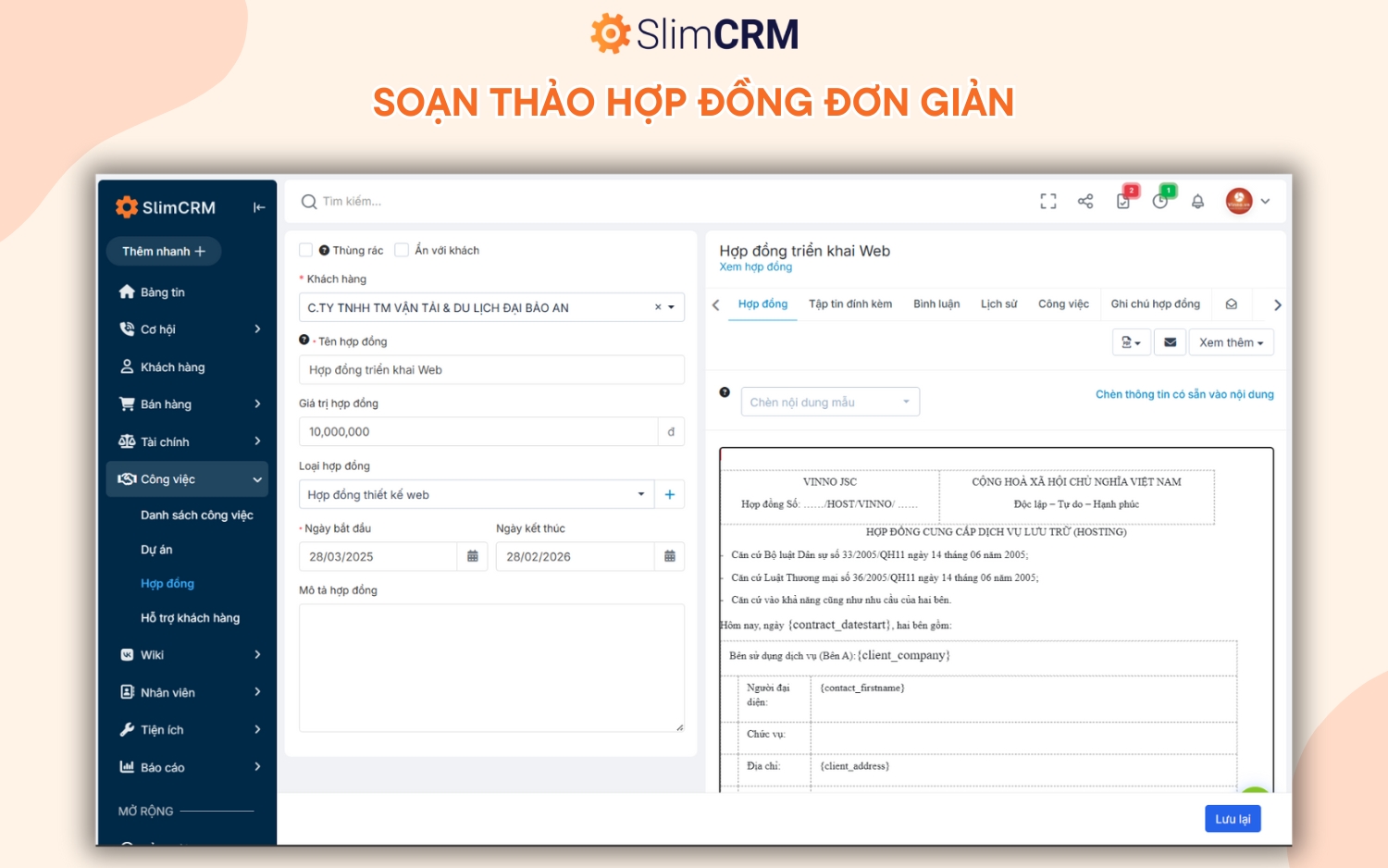Toggle the search field magnifier

tap(308, 201)
